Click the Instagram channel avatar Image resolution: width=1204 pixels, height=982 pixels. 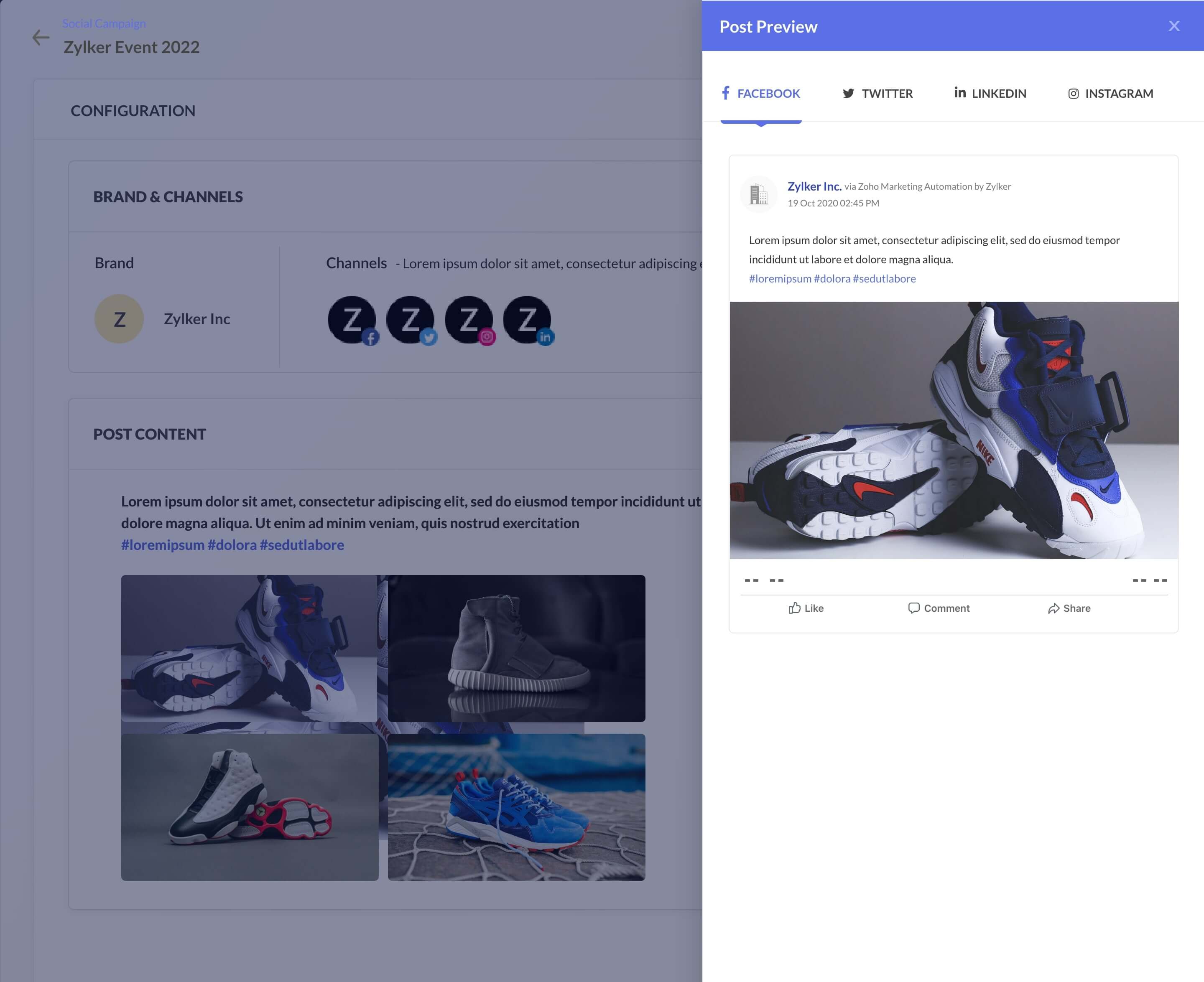[x=469, y=320]
